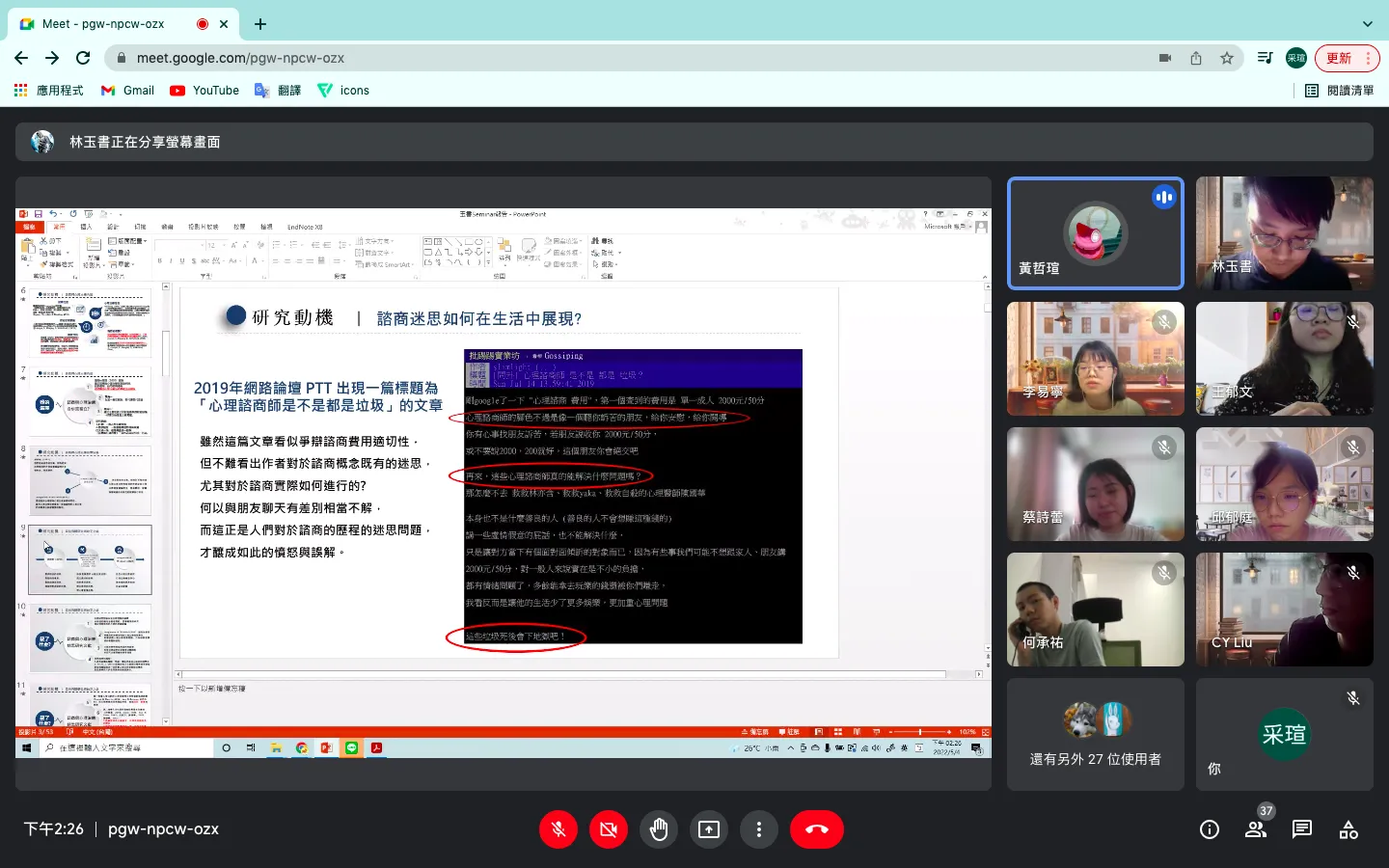Open media control icon in Chrome toolbar
Screen dimensions: 1389x868
1266,58
